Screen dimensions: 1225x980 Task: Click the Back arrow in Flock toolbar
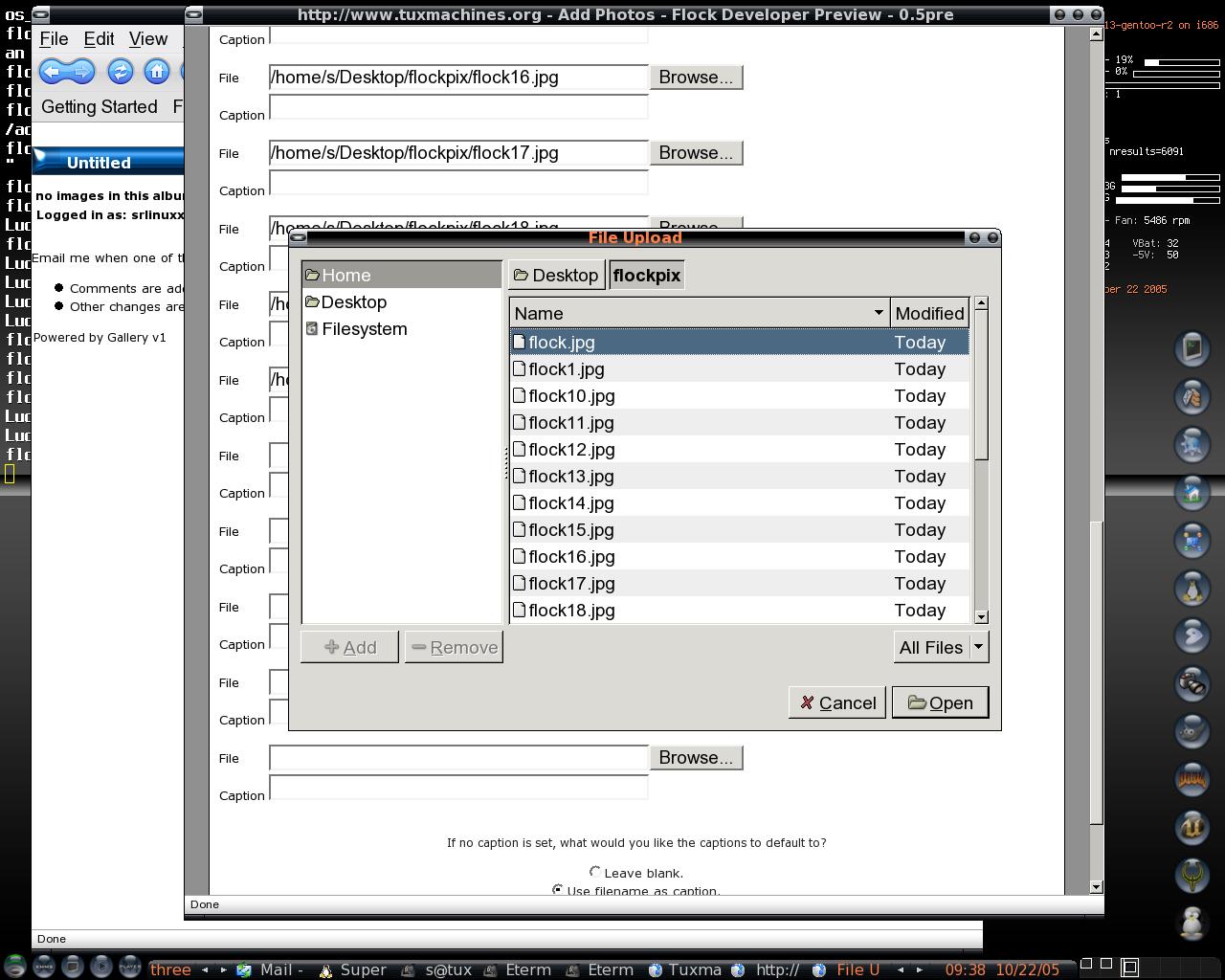click(x=53, y=72)
